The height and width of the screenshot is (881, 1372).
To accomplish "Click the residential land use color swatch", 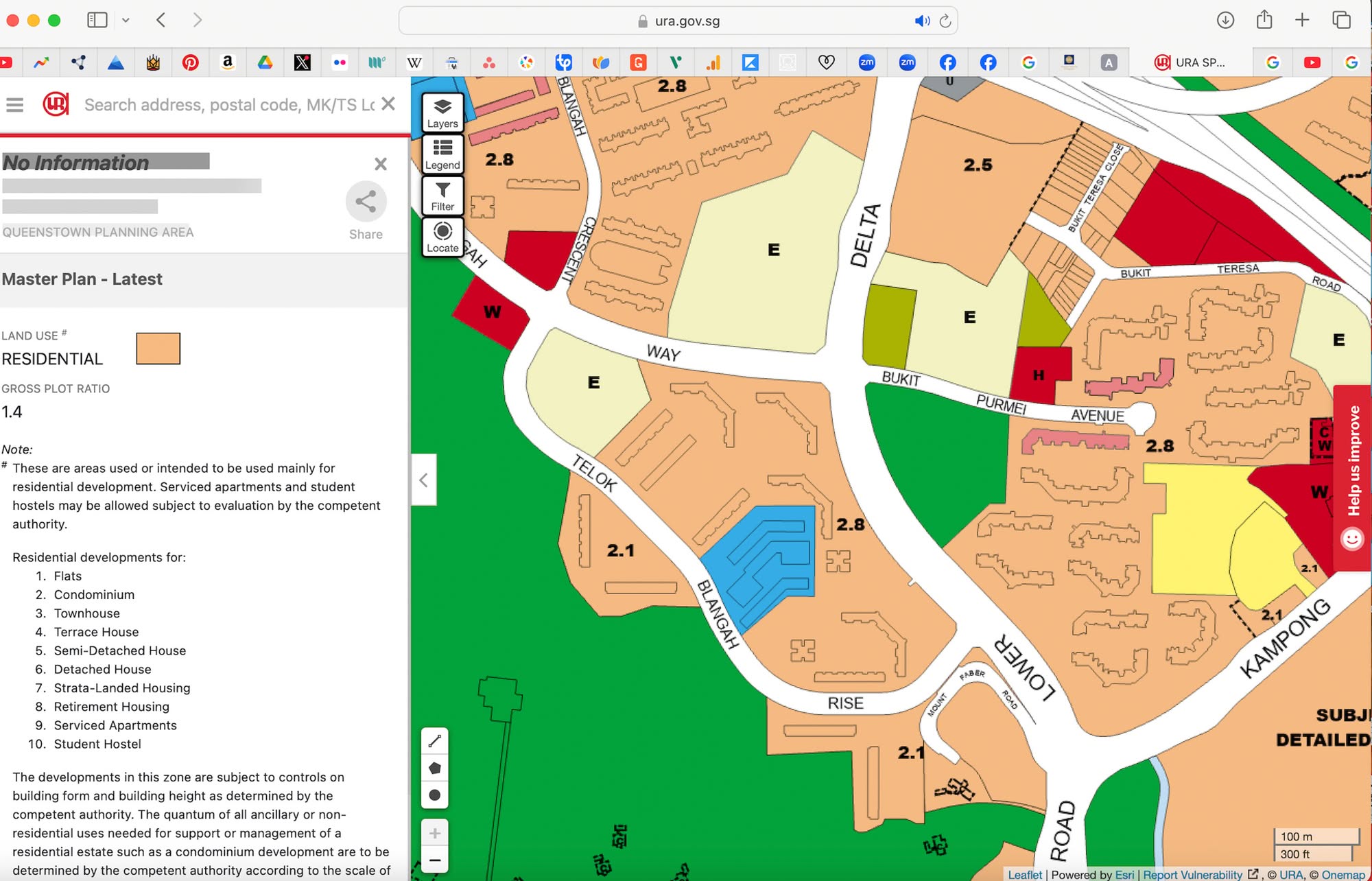I will (x=158, y=349).
